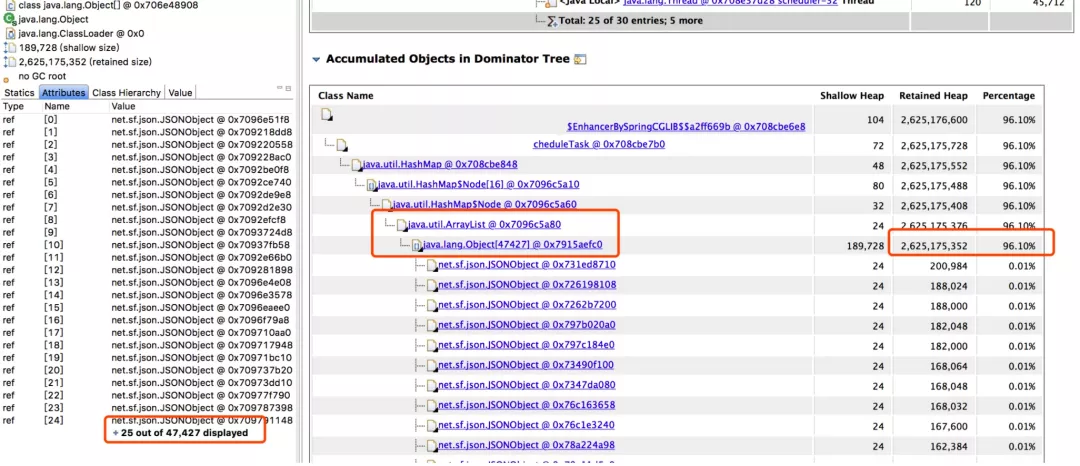Image resolution: width=1080 pixels, height=466 pixels.
Task: Click the icon before JSONObject @ 0x78a224a98
Action: click(432, 446)
